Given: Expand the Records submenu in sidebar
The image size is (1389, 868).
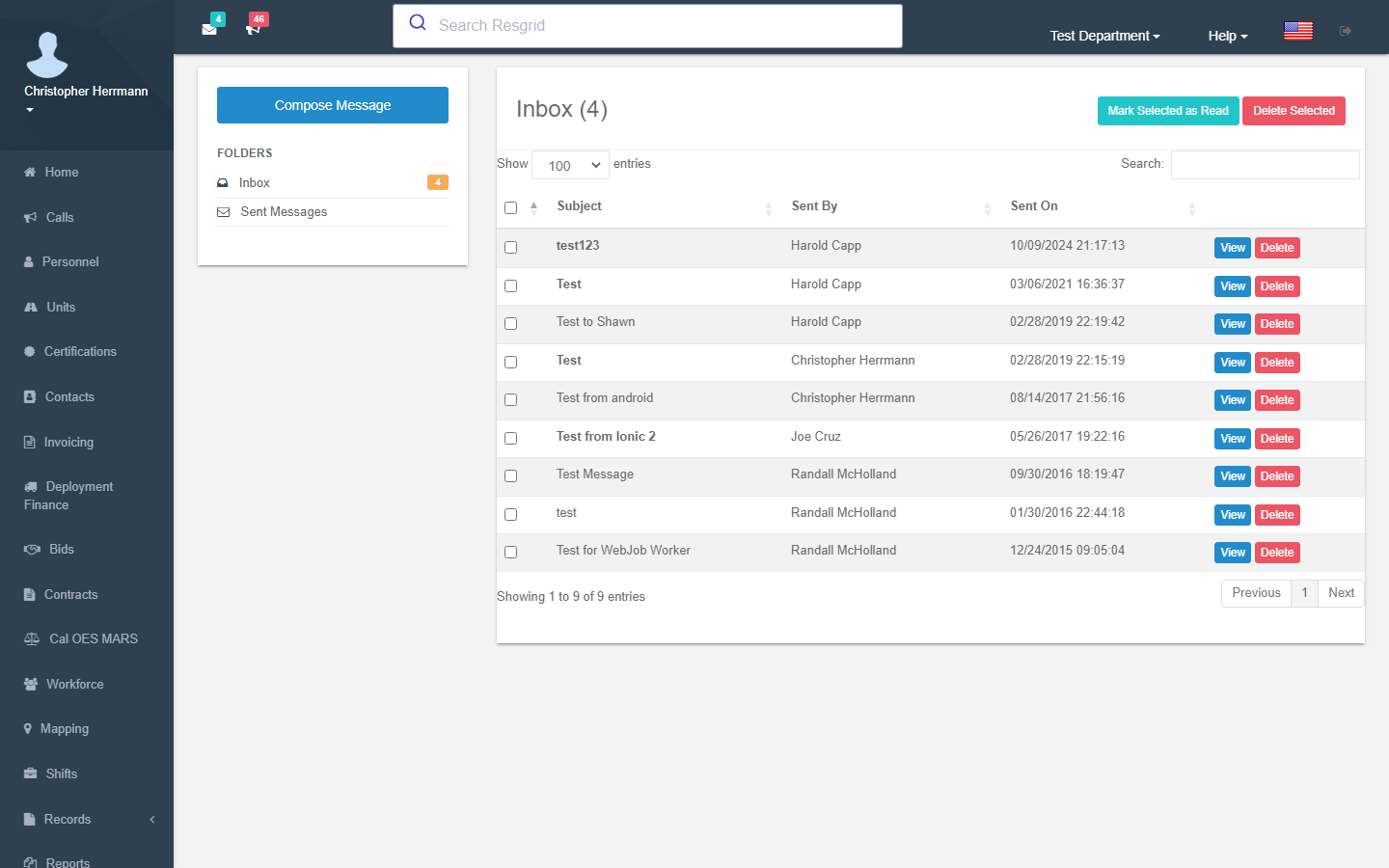Looking at the screenshot, I should (87, 819).
